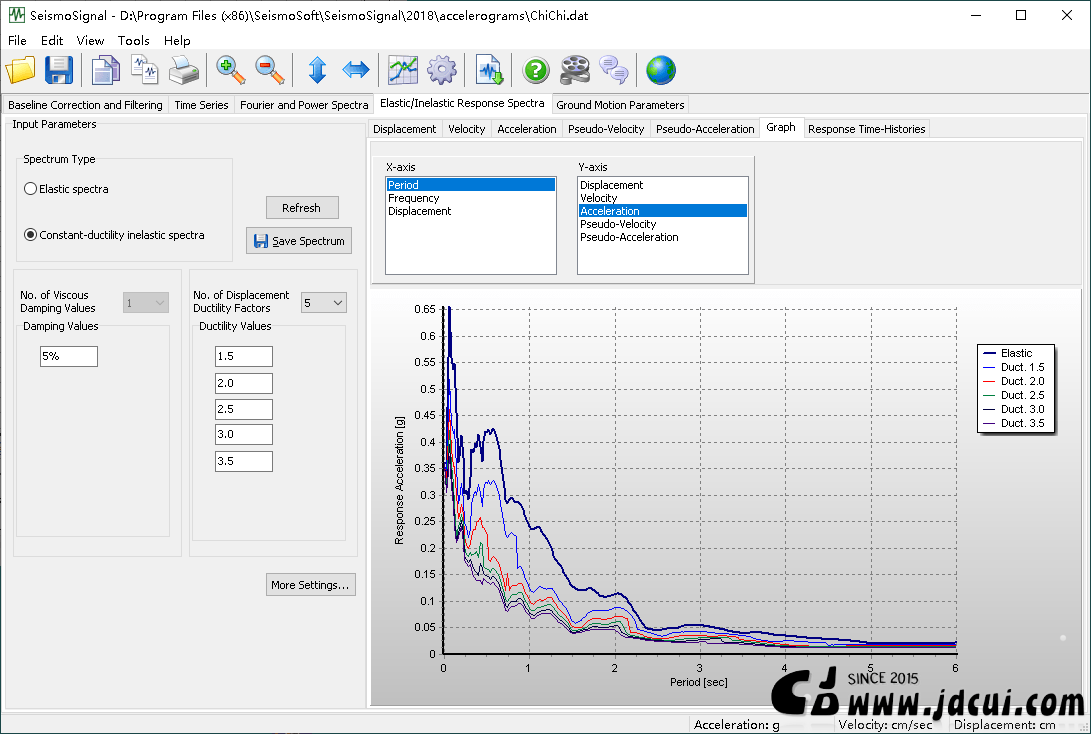The height and width of the screenshot is (734, 1091).
Task: Click the Save Spectrum button
Action: tap(299, 241)
